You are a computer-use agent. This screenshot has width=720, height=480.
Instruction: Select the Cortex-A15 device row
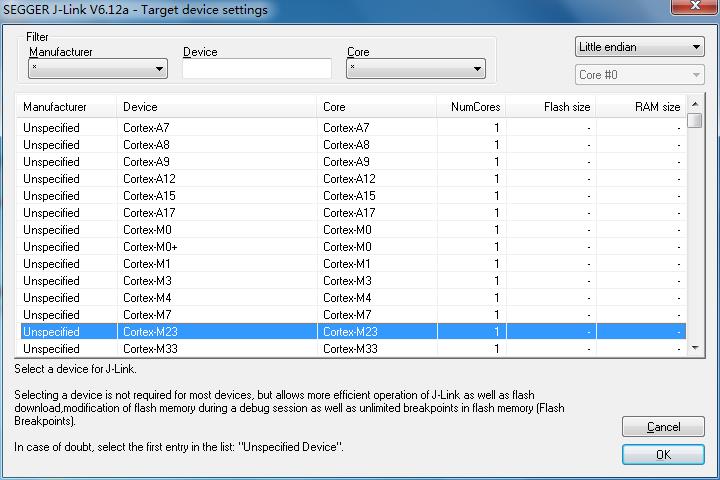tap(351, 196)
